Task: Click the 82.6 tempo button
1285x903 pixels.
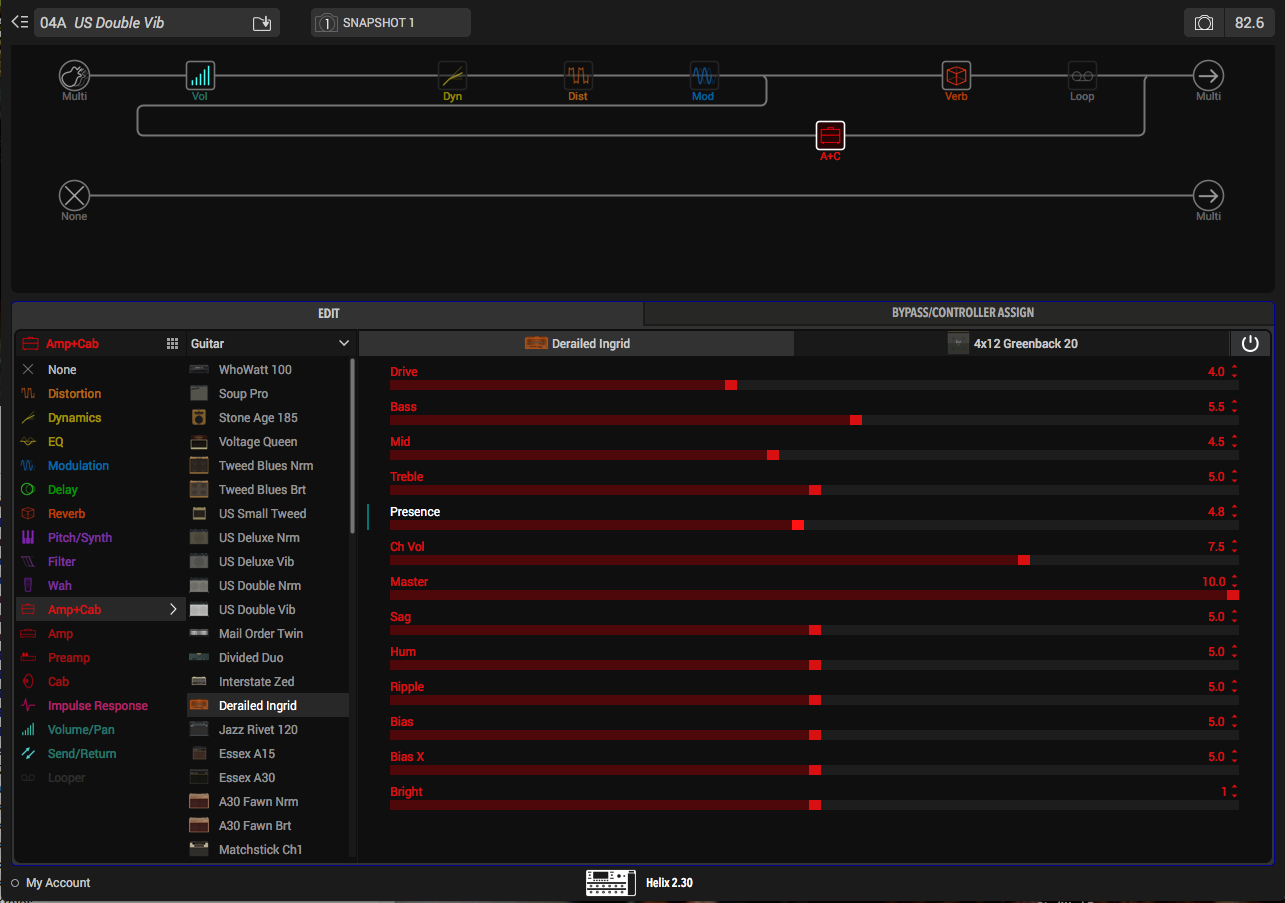Action: click(1249, 23)
